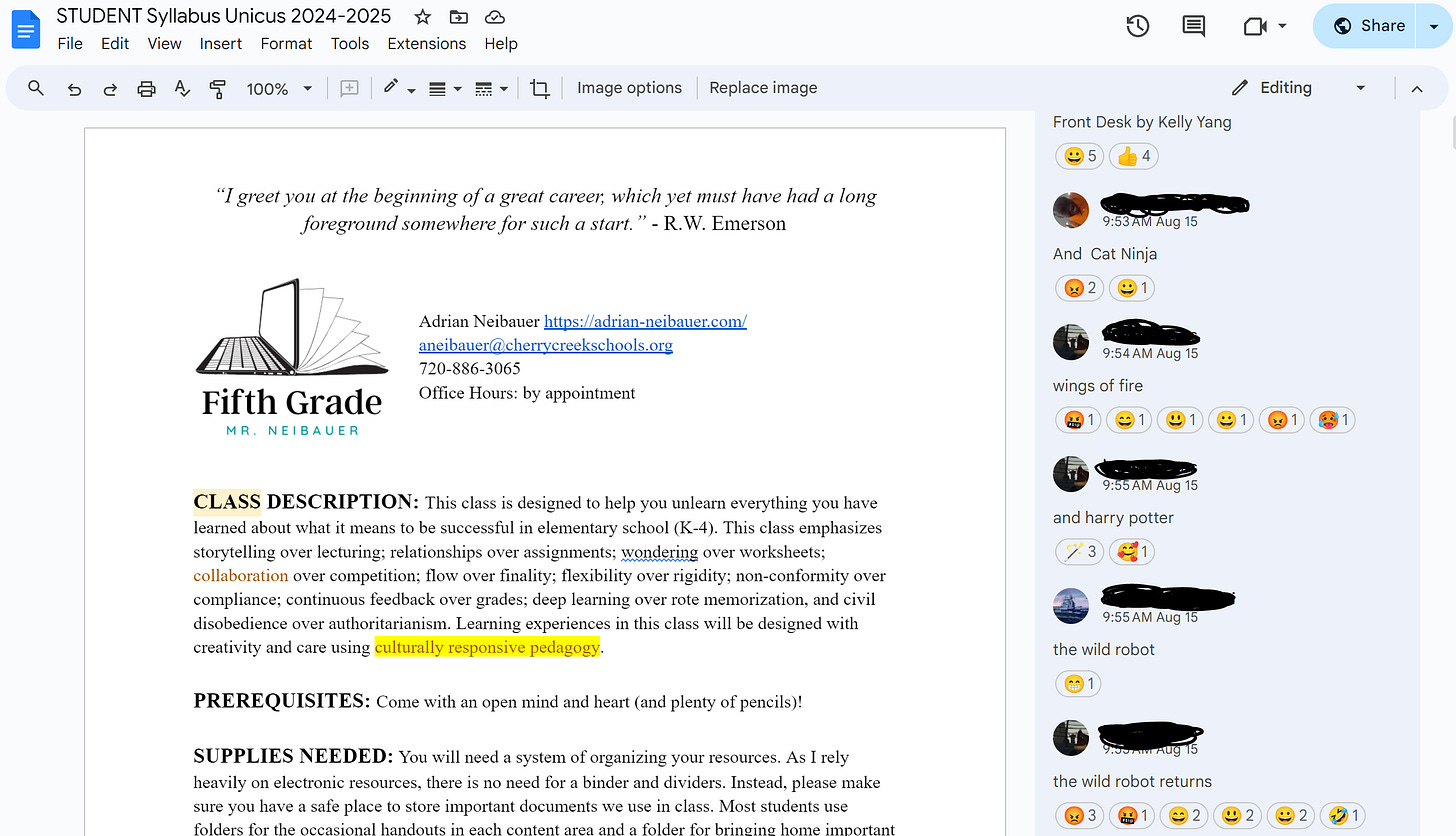The image size is (1456, 836).
Task: Click the avatar on the wild robot comment
Action: pyautogui.click(x=1071, y=606)
